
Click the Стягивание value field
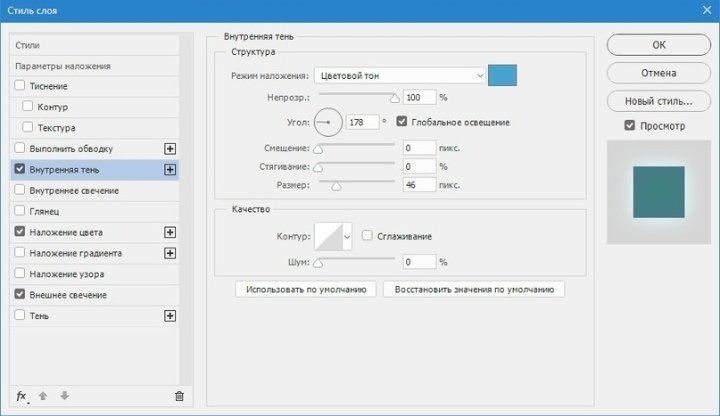coord(419,166)
